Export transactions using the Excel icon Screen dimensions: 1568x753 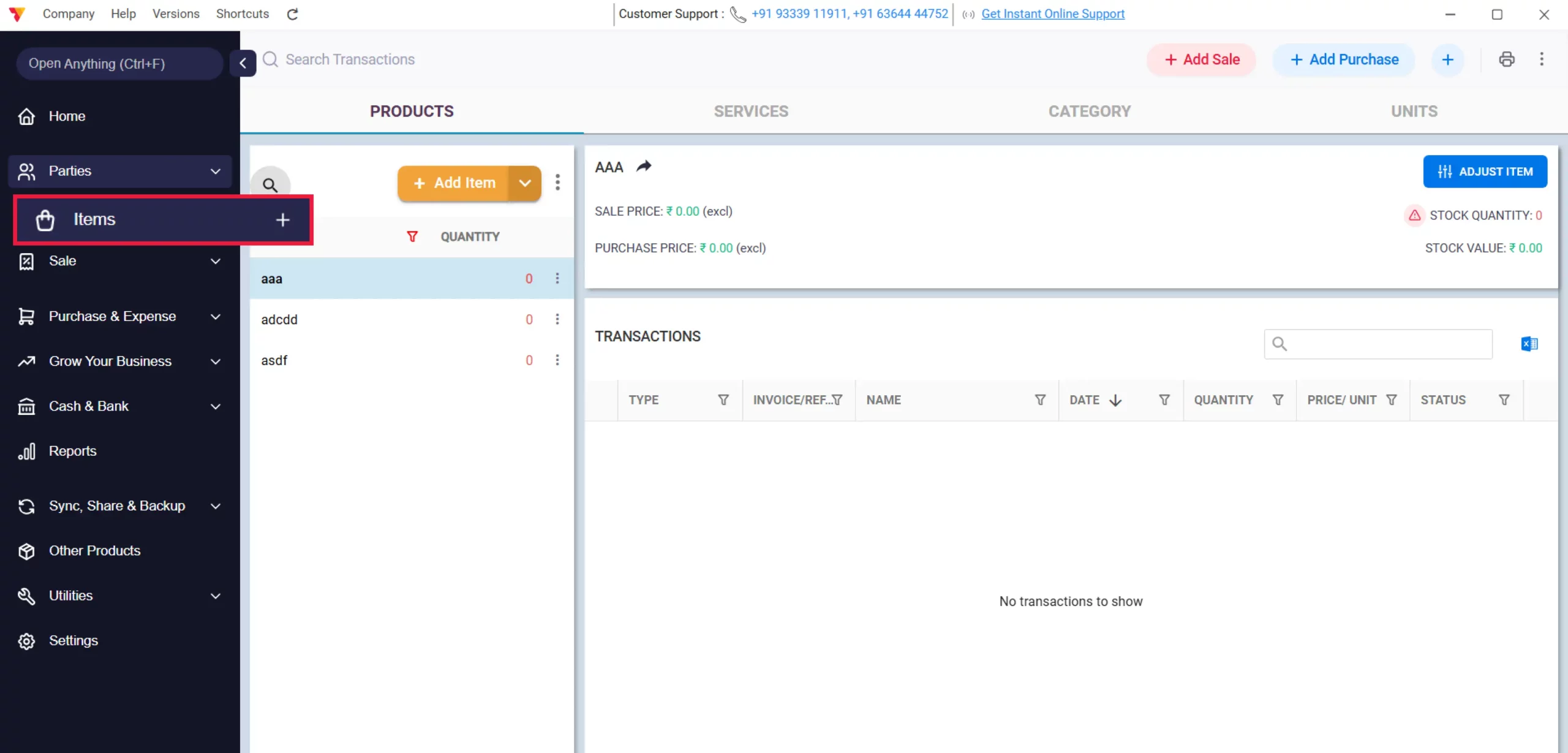pyautogui.click(x=1529, y=344)
